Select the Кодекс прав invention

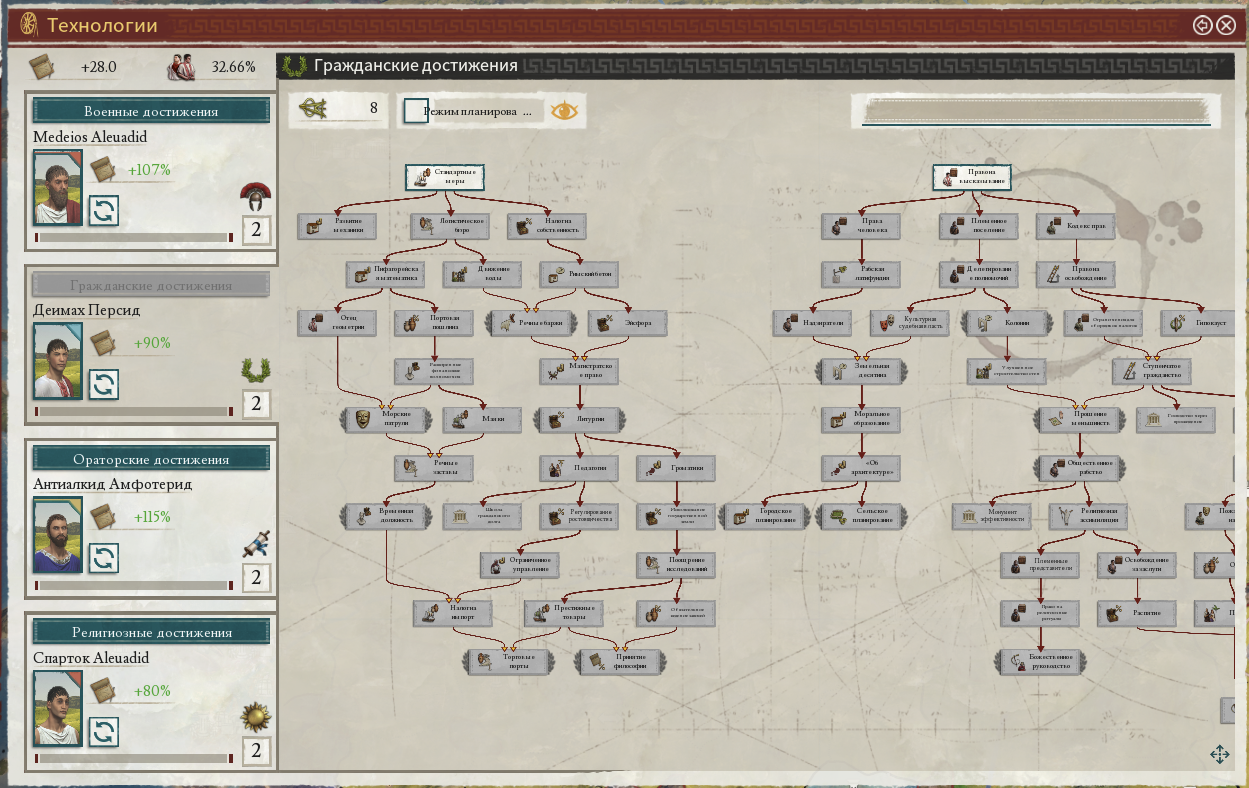point(1075,226)
